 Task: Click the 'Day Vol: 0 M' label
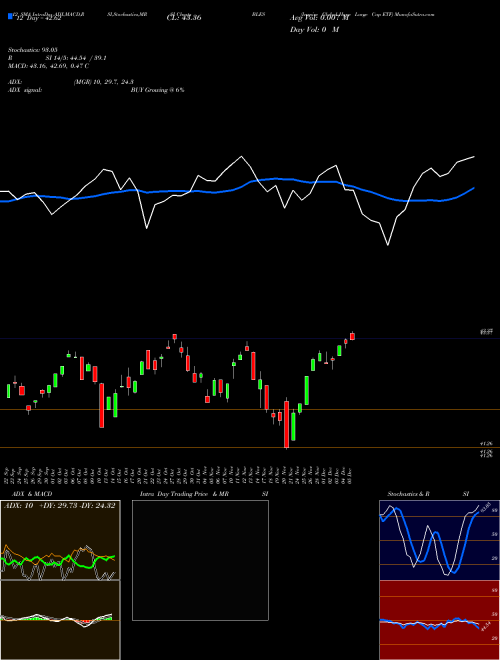tap(314, 29)
